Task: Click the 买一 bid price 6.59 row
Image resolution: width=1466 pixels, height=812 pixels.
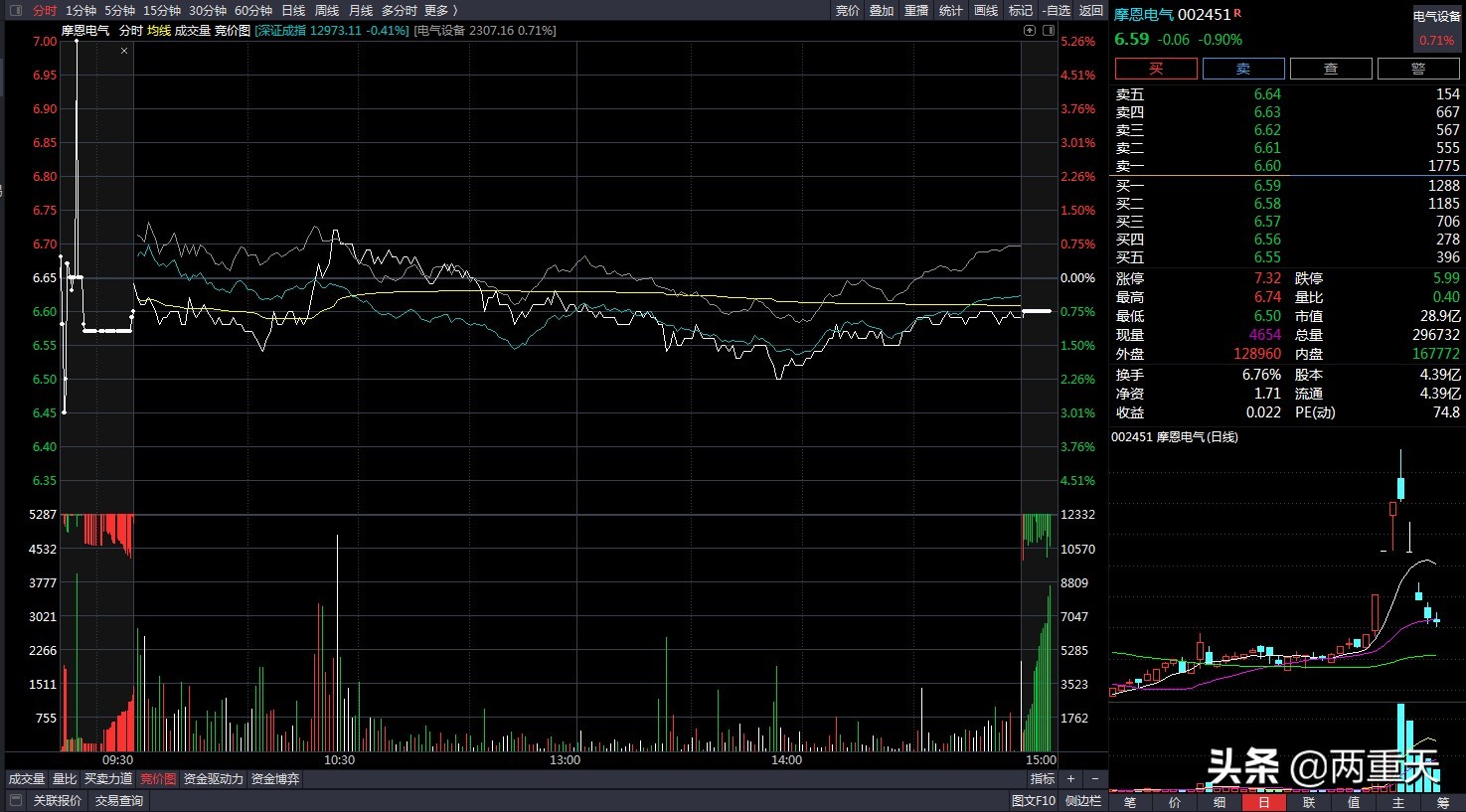Action: pos(1287,186)
